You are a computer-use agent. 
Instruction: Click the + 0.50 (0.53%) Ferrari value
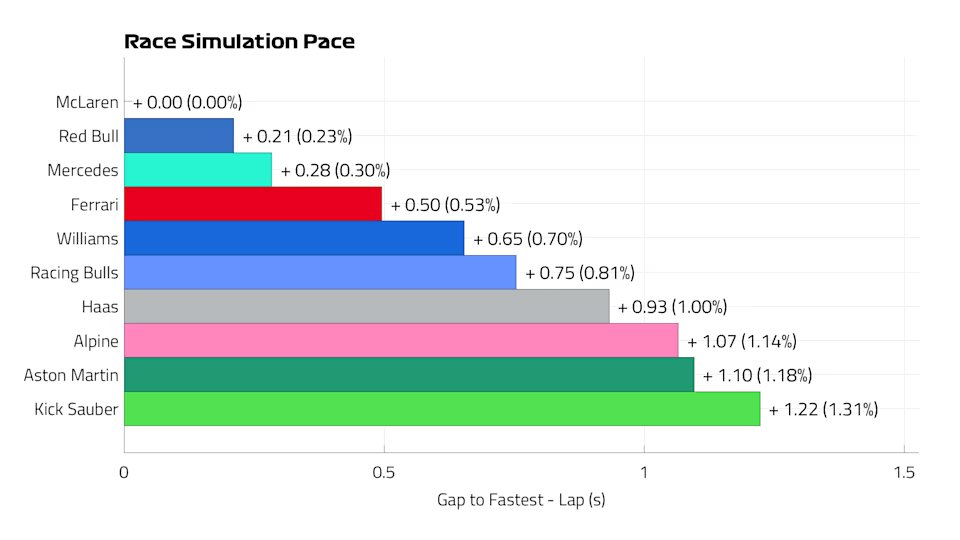pos(445,204)
